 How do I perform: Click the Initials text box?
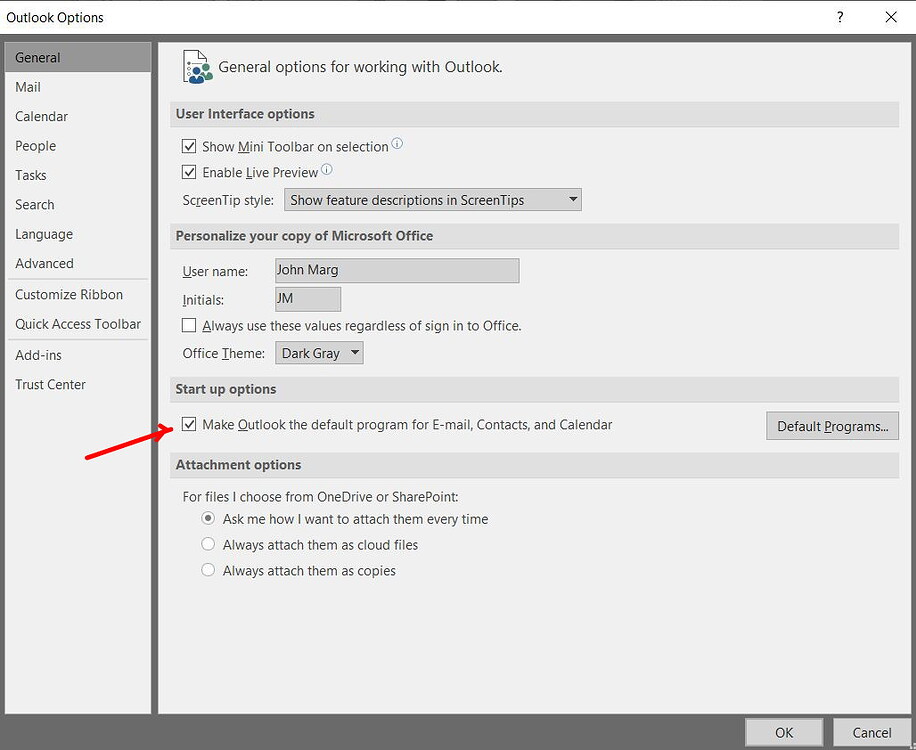(307, 298)
